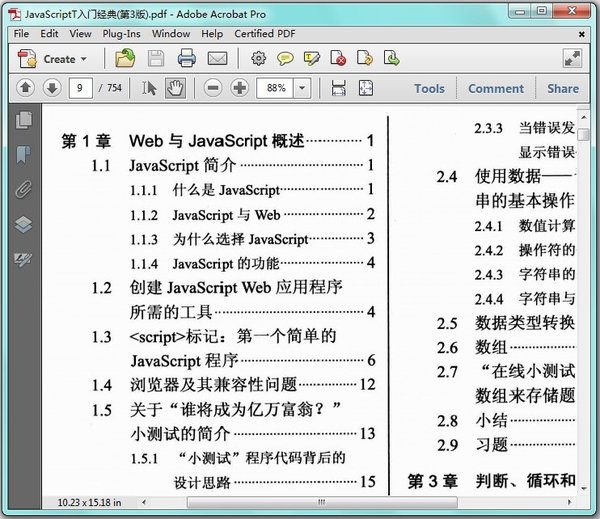Click the Email envelope icon
Screen dimensions: 600x519
[x=217, y=59]
